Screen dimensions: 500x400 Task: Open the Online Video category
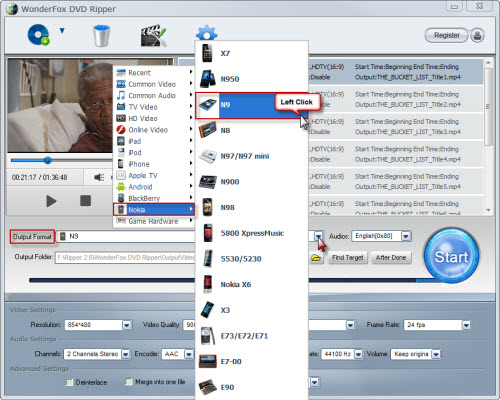point(154,130)
